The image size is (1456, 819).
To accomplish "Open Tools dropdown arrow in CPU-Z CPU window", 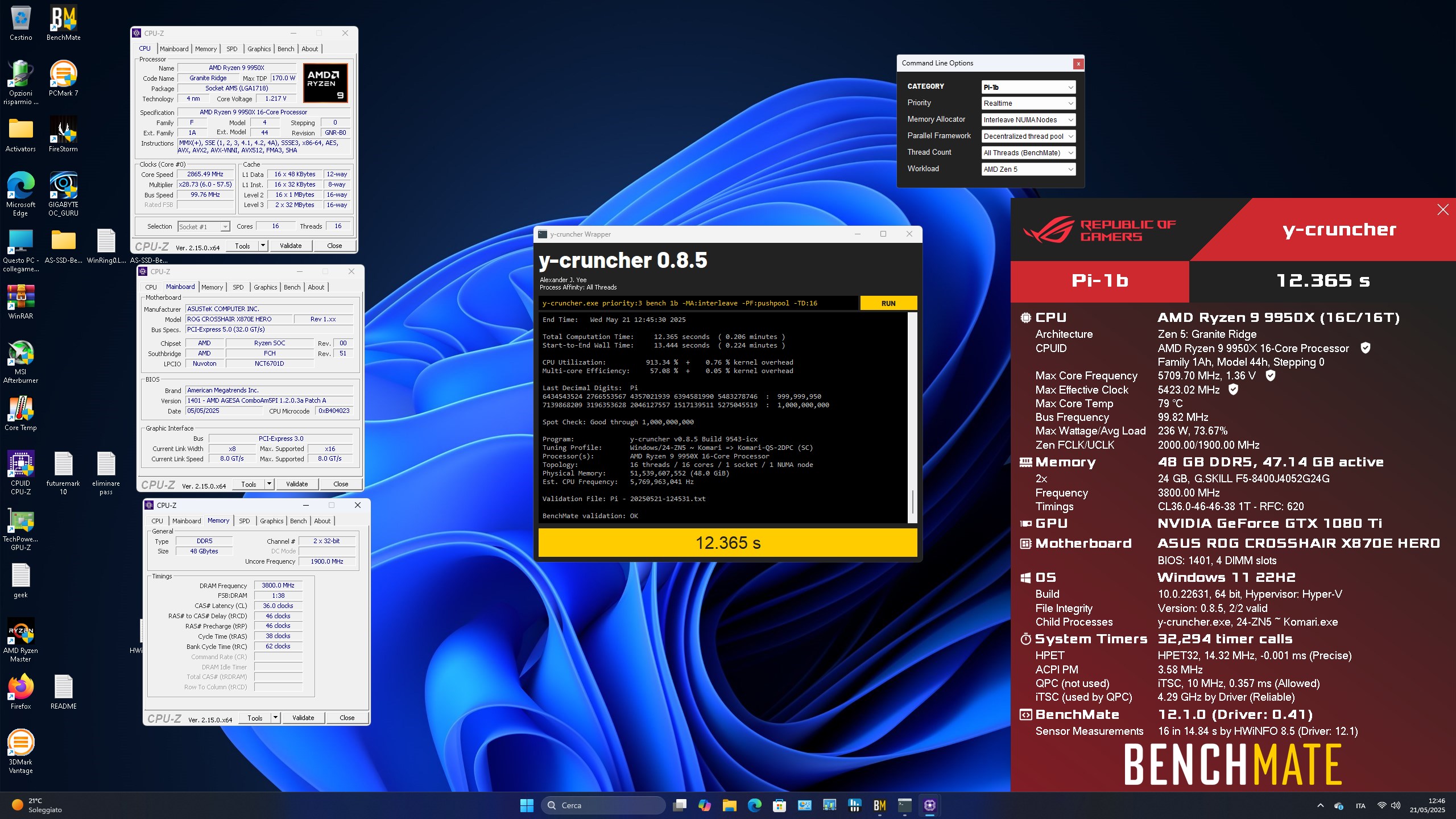I will pyautogui.click(x=263, y=246).
